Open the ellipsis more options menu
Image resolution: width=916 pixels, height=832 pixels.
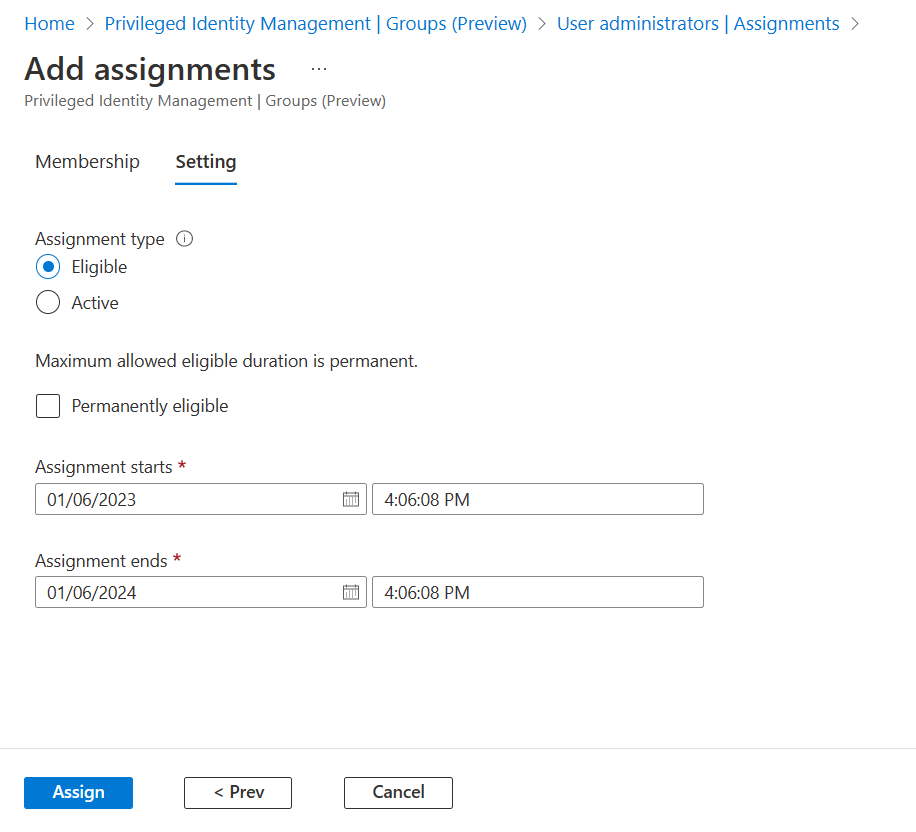318,69
